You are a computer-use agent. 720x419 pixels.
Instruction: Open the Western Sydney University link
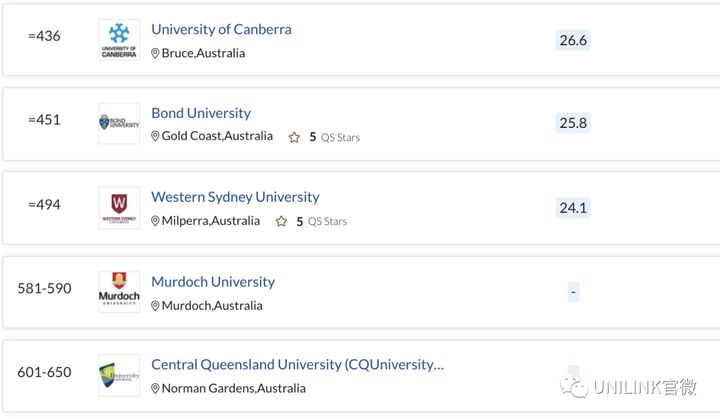[x=235, y=197]
